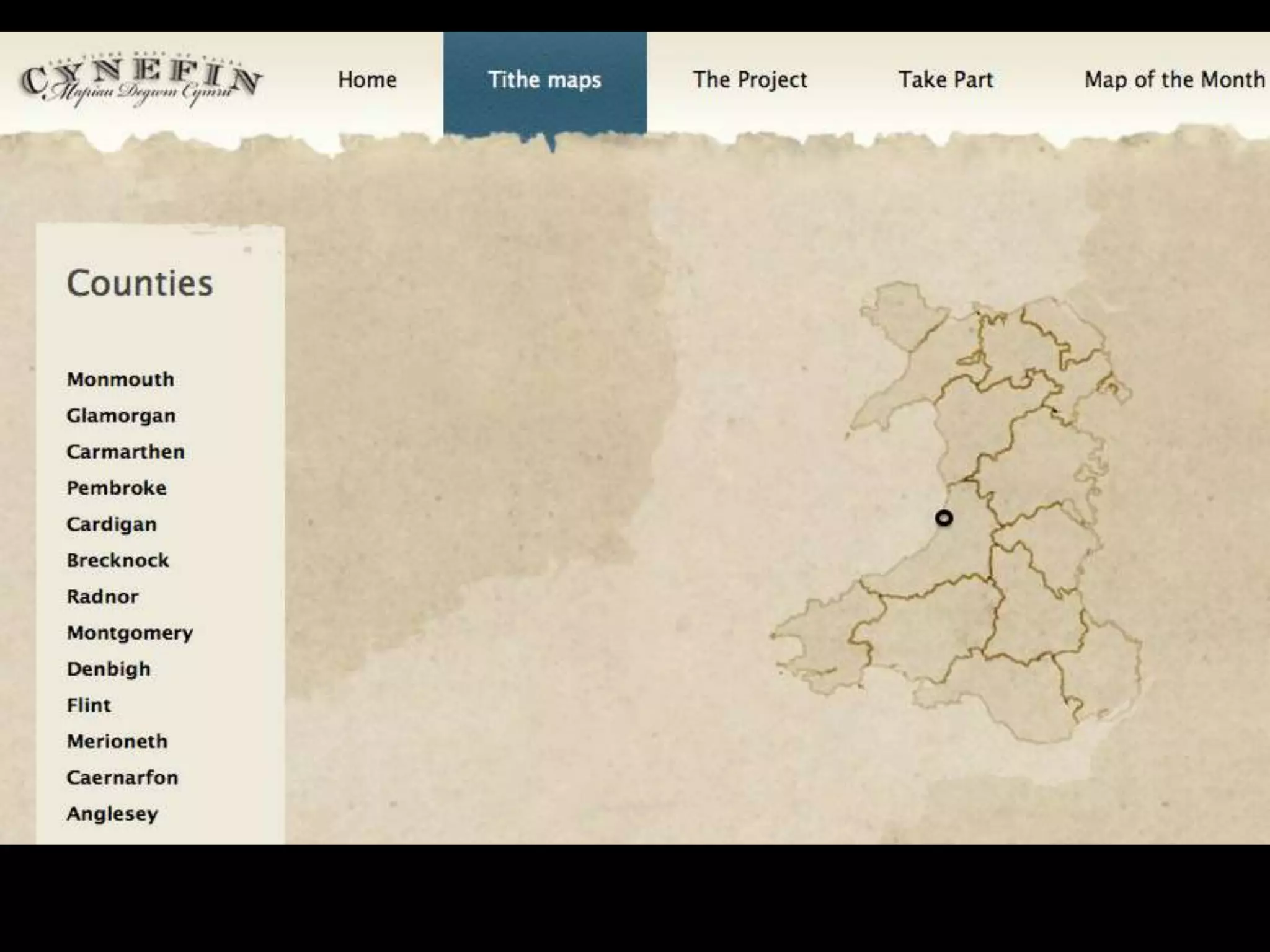The image size is (1270, 952).
Task: Choose Montgomery in the list
Action: [130, 633]
